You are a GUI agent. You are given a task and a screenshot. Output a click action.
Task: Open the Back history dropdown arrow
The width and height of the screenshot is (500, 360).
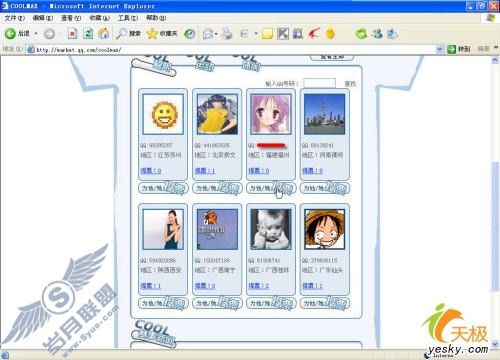pos(36,33)
